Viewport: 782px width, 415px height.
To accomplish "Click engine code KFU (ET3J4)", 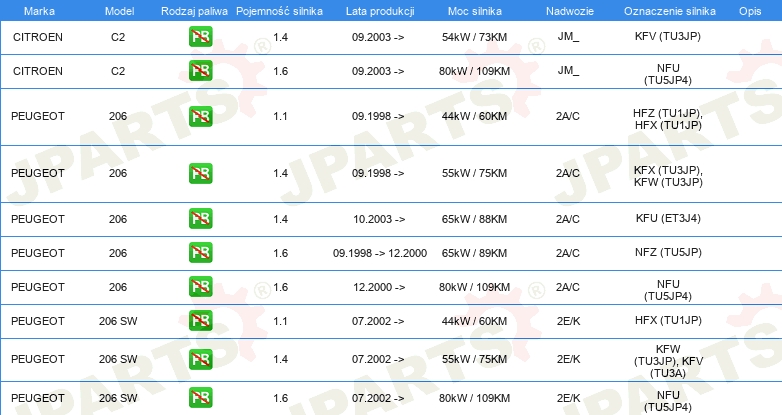I will click(668, 218).
